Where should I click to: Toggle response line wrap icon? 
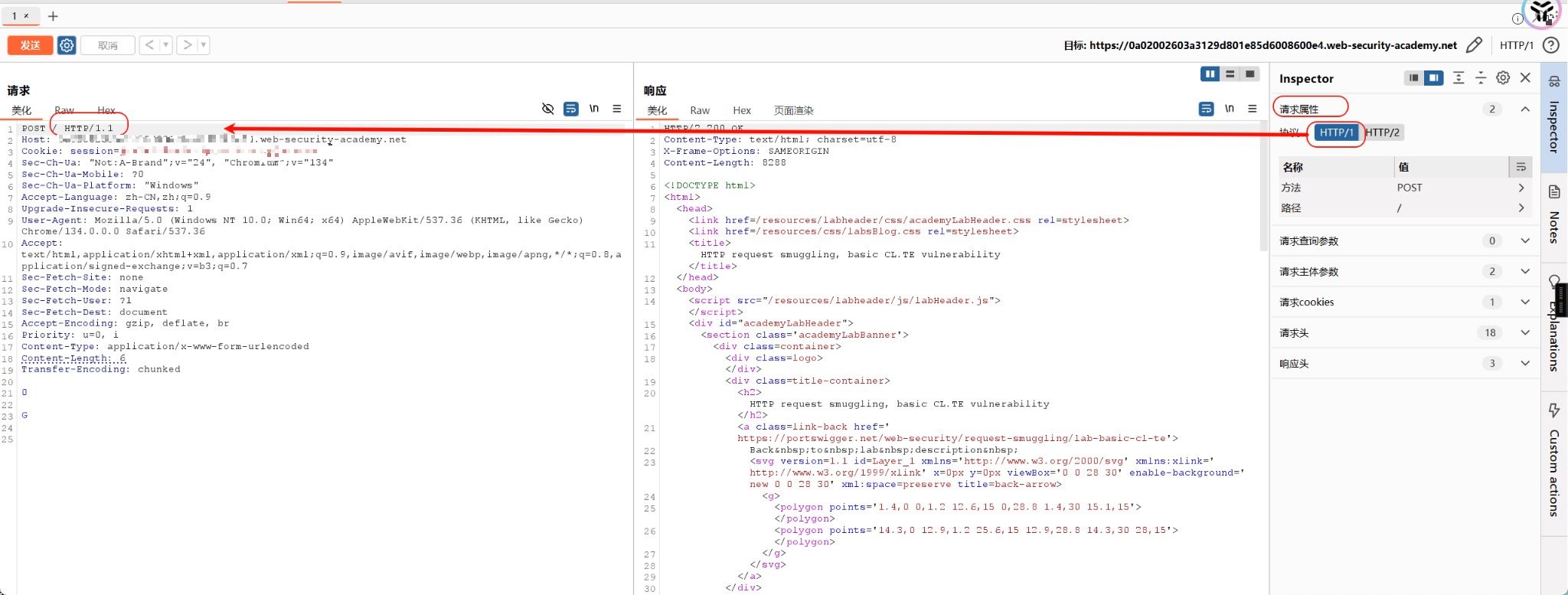[x=1207, y=109]
